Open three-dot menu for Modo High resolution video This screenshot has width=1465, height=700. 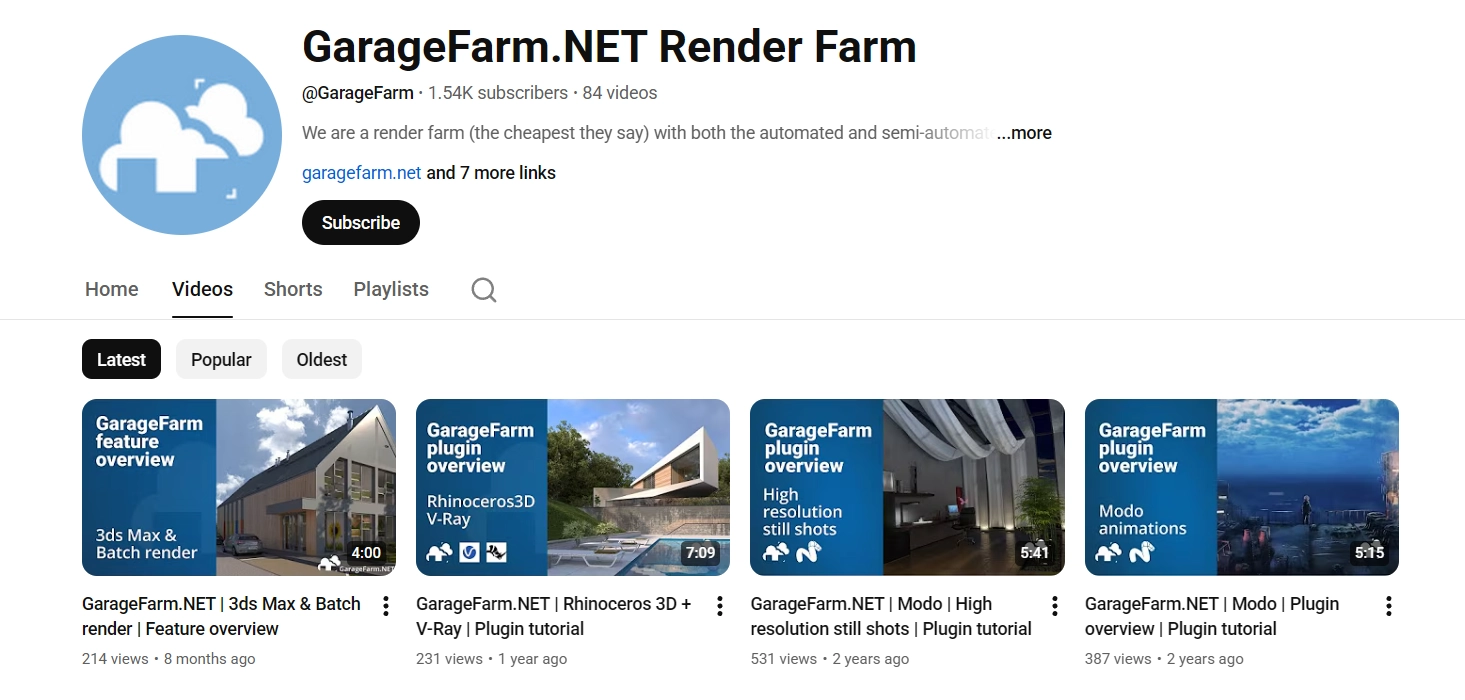(1054, 606)
